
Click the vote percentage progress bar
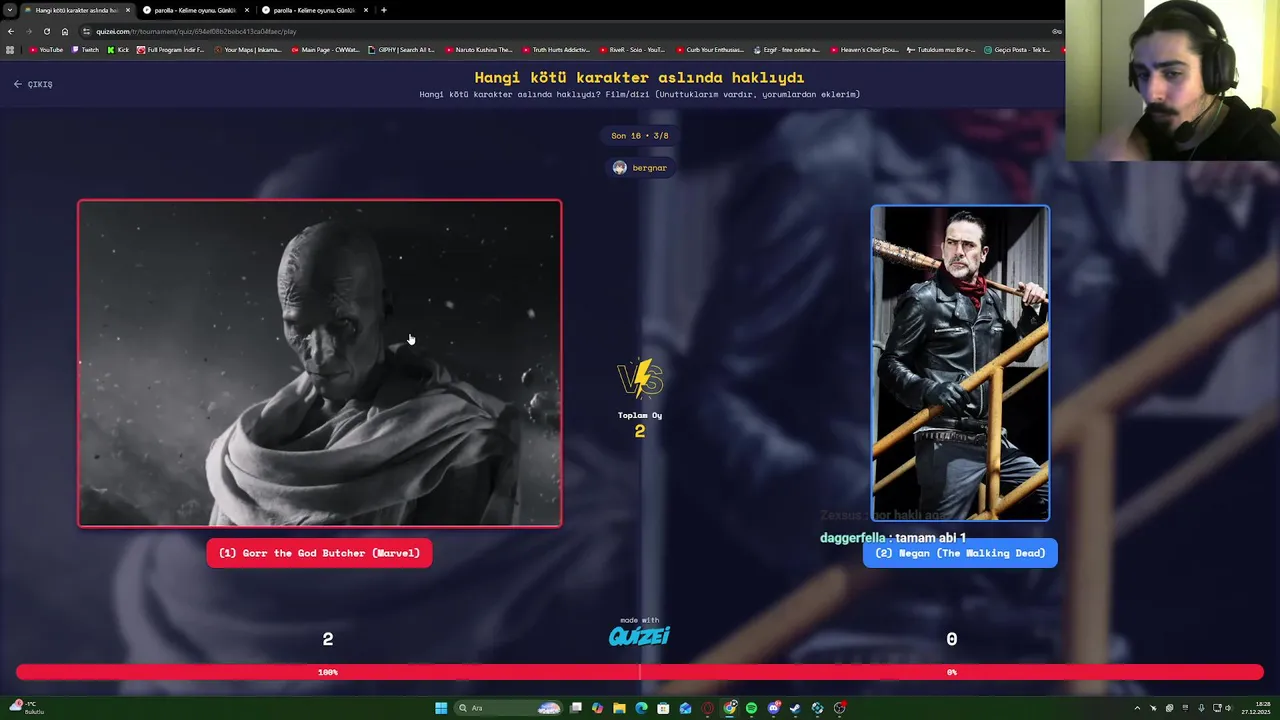click(640, 672)
